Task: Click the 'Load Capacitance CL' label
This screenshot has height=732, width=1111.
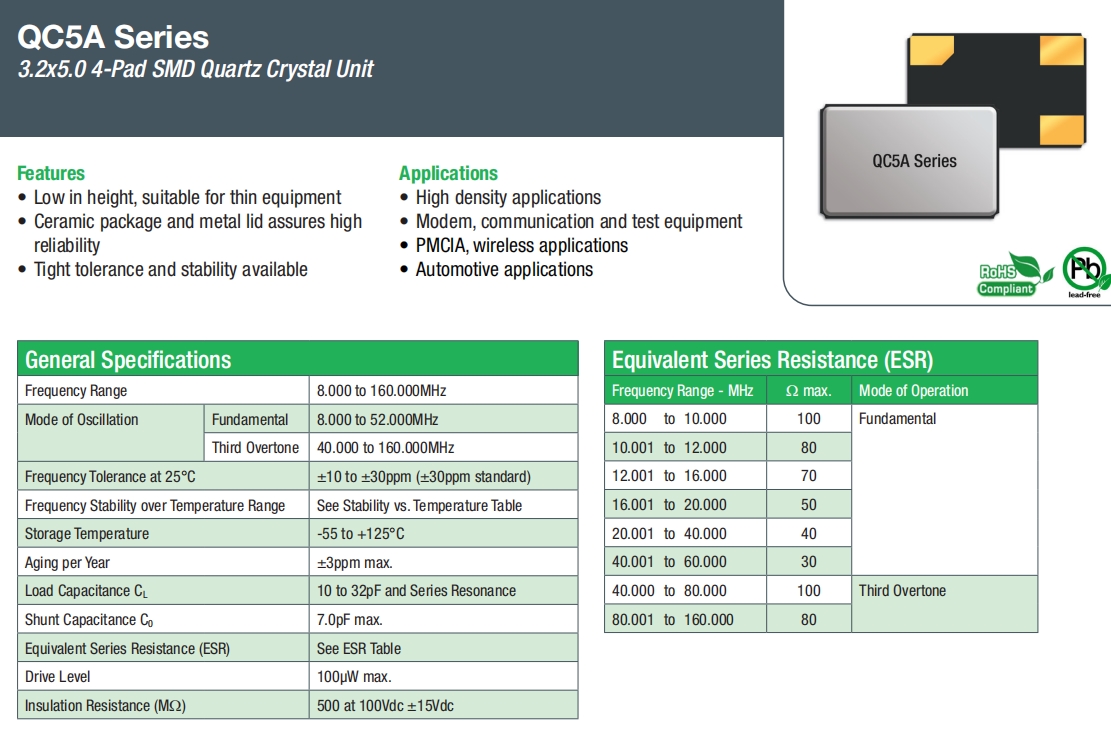Action: click(x=86, y=591)
